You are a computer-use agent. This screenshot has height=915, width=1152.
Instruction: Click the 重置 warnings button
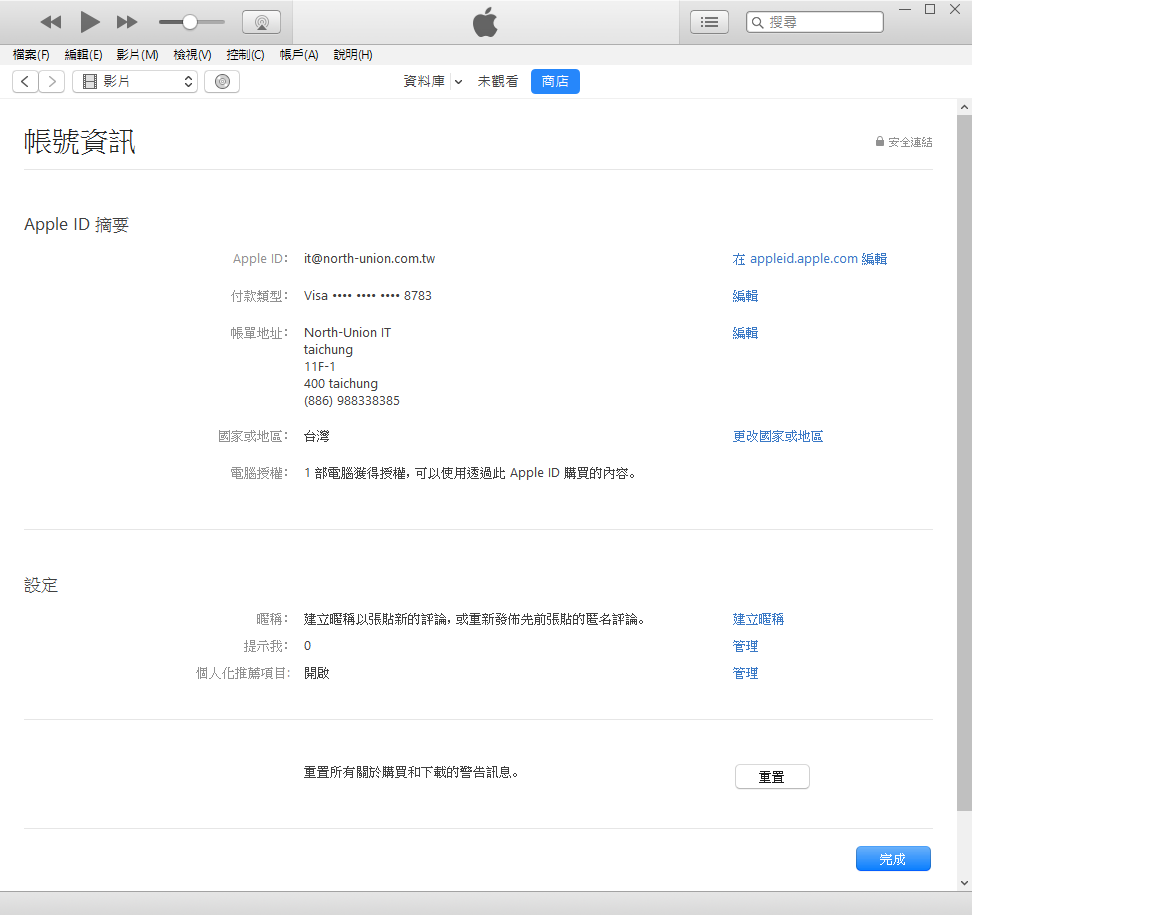click(772, 777)
